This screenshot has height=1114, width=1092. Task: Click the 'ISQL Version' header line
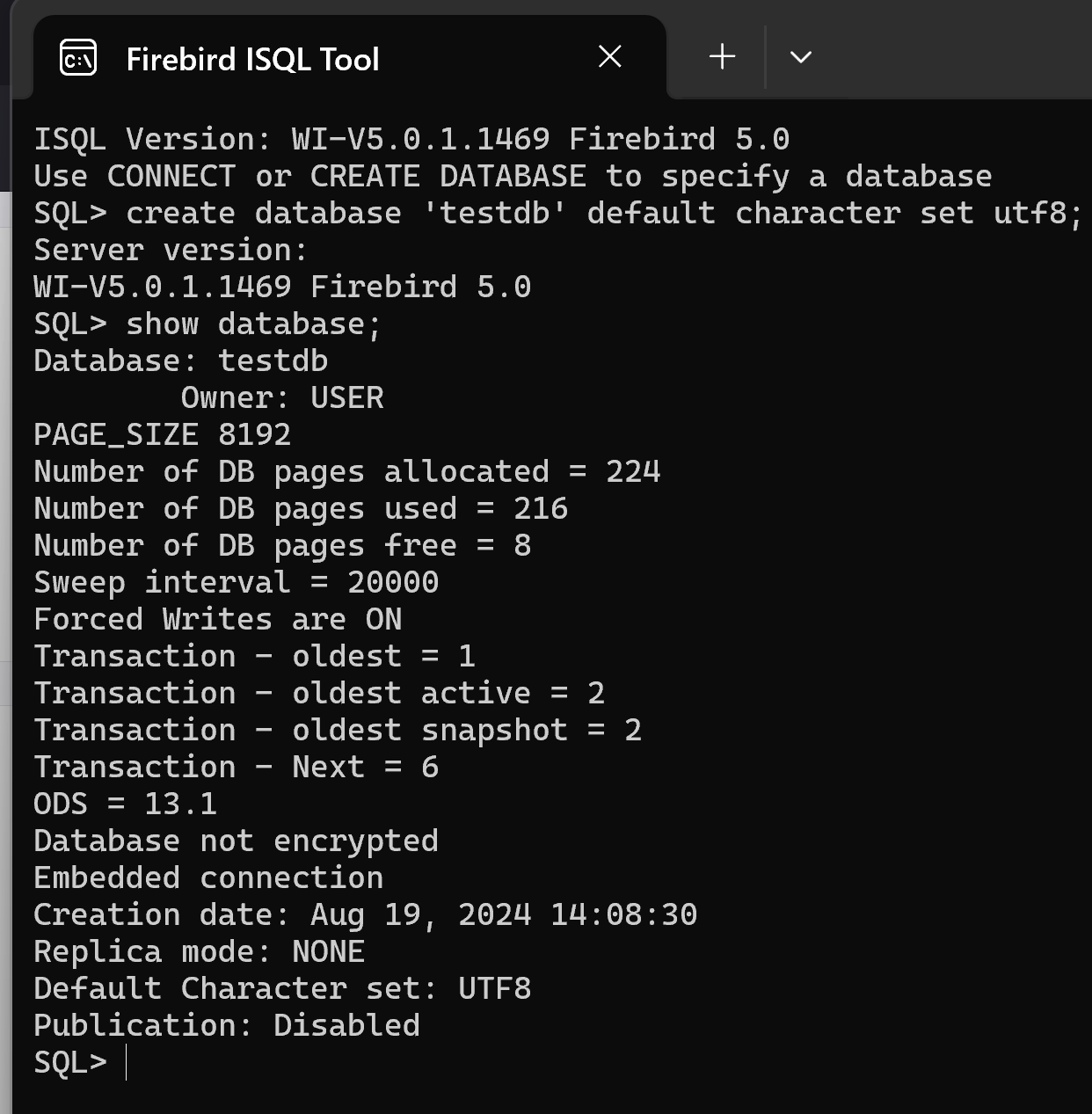tap(412, 139)
